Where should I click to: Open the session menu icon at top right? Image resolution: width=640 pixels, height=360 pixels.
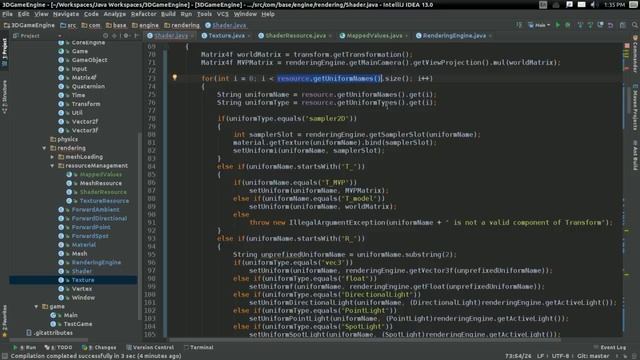633,4
